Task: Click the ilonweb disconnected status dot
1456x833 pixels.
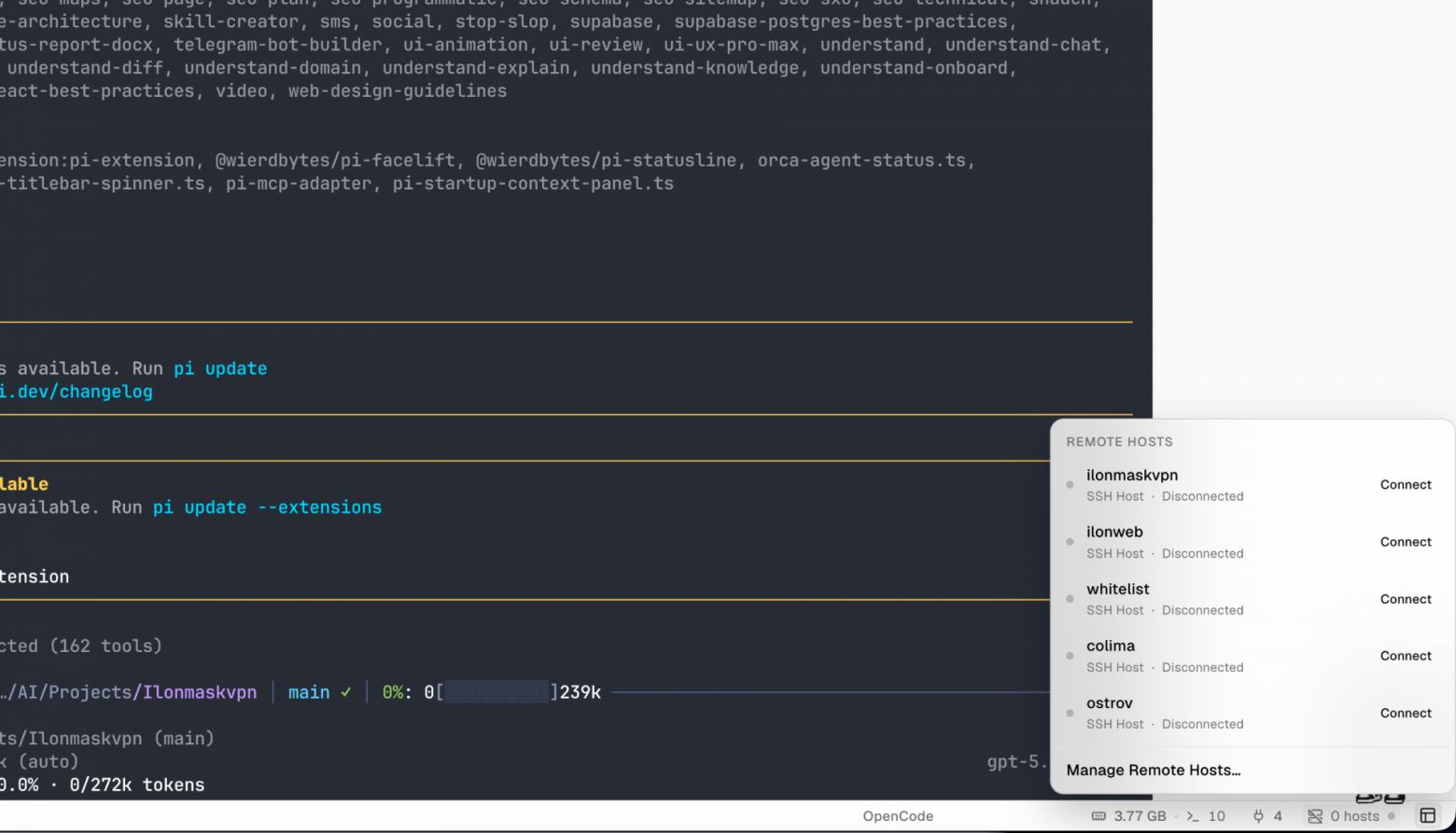Action: tap(1070, 542)
